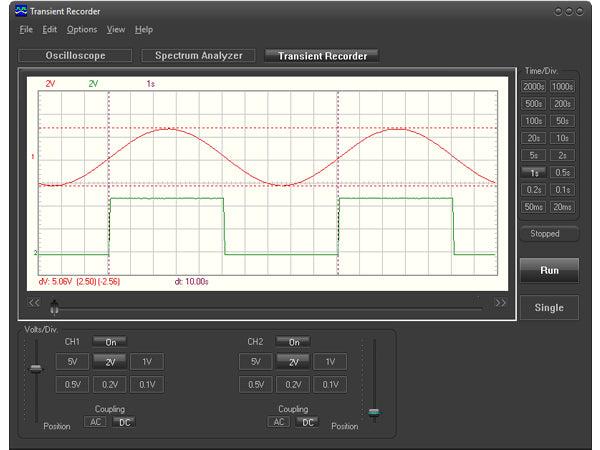The width and height of the screenshot is (600, 450).
Task: Click the scroll right double-arrow below the graph
Action: point(501,302)
